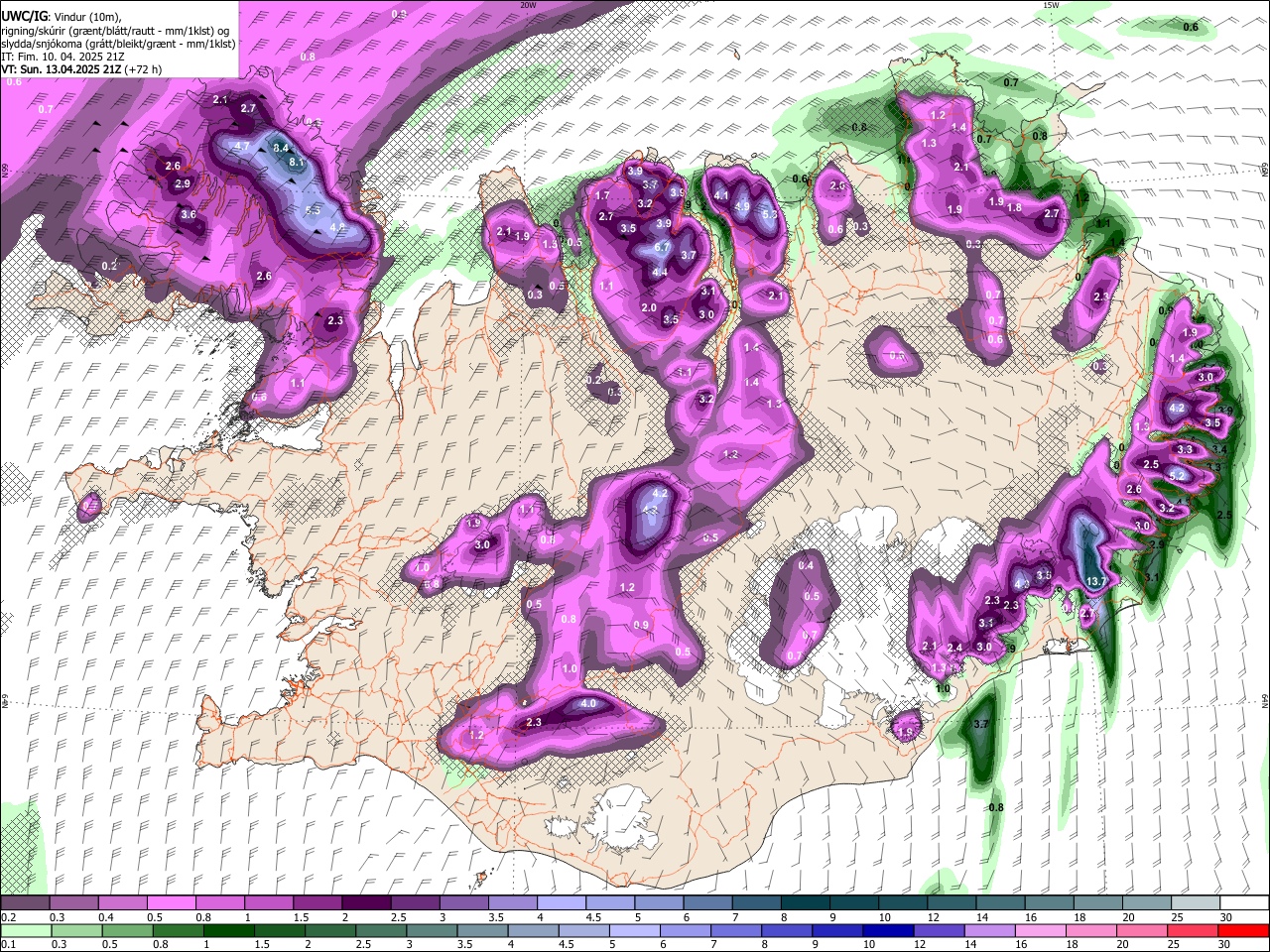Click the 15W longitude label

click(1051, 5)
